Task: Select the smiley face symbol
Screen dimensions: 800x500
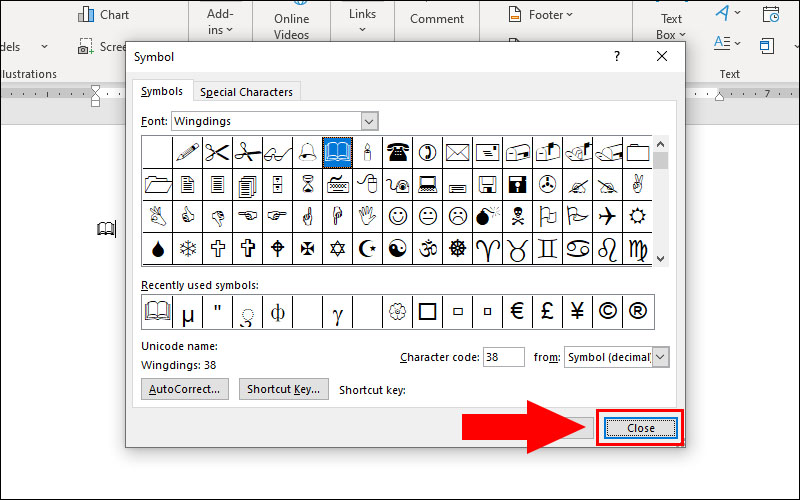Action: (398, 215)
